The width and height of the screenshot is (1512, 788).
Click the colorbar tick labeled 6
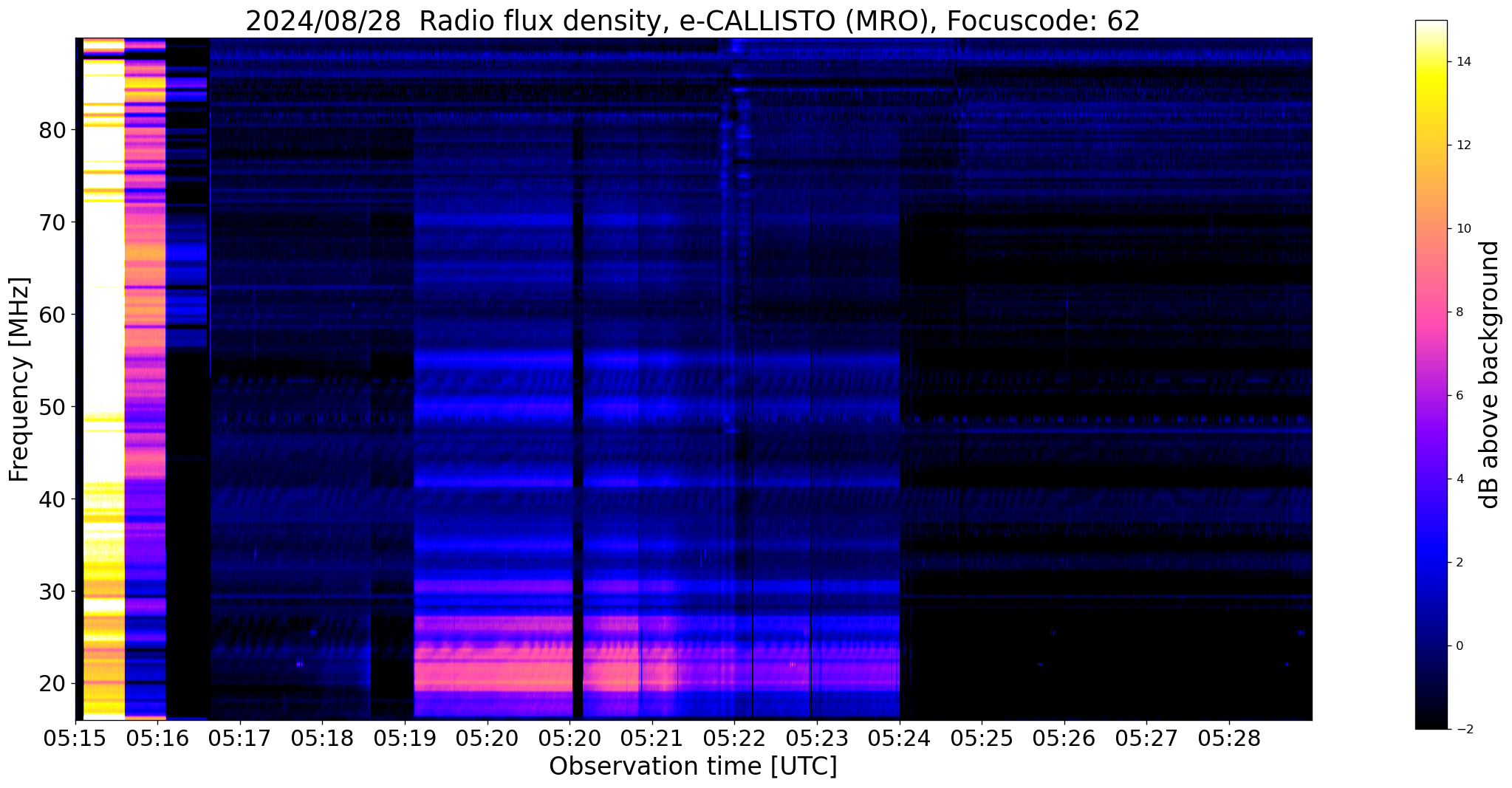tap(1458, 396)
